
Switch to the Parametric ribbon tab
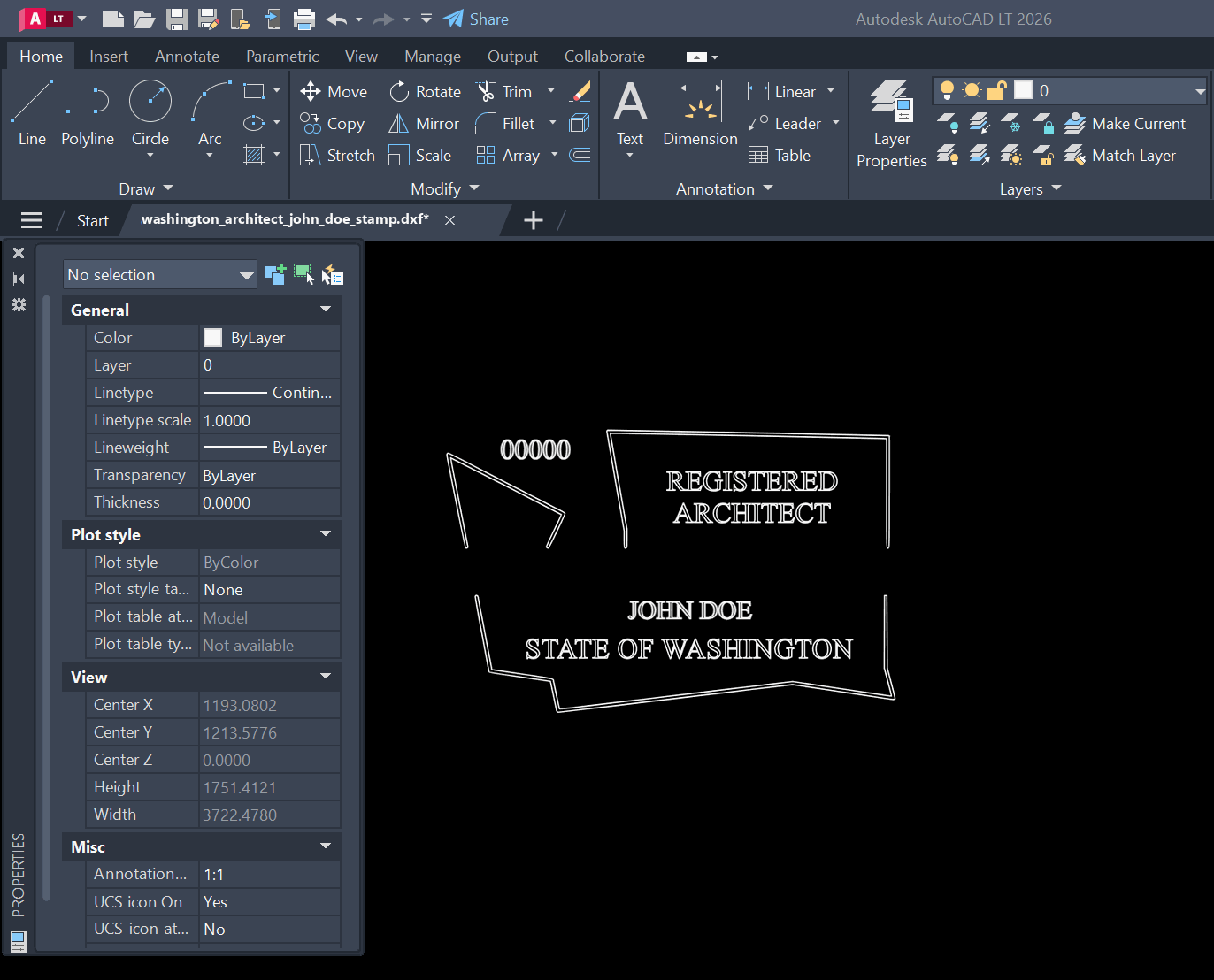(282, 56)
